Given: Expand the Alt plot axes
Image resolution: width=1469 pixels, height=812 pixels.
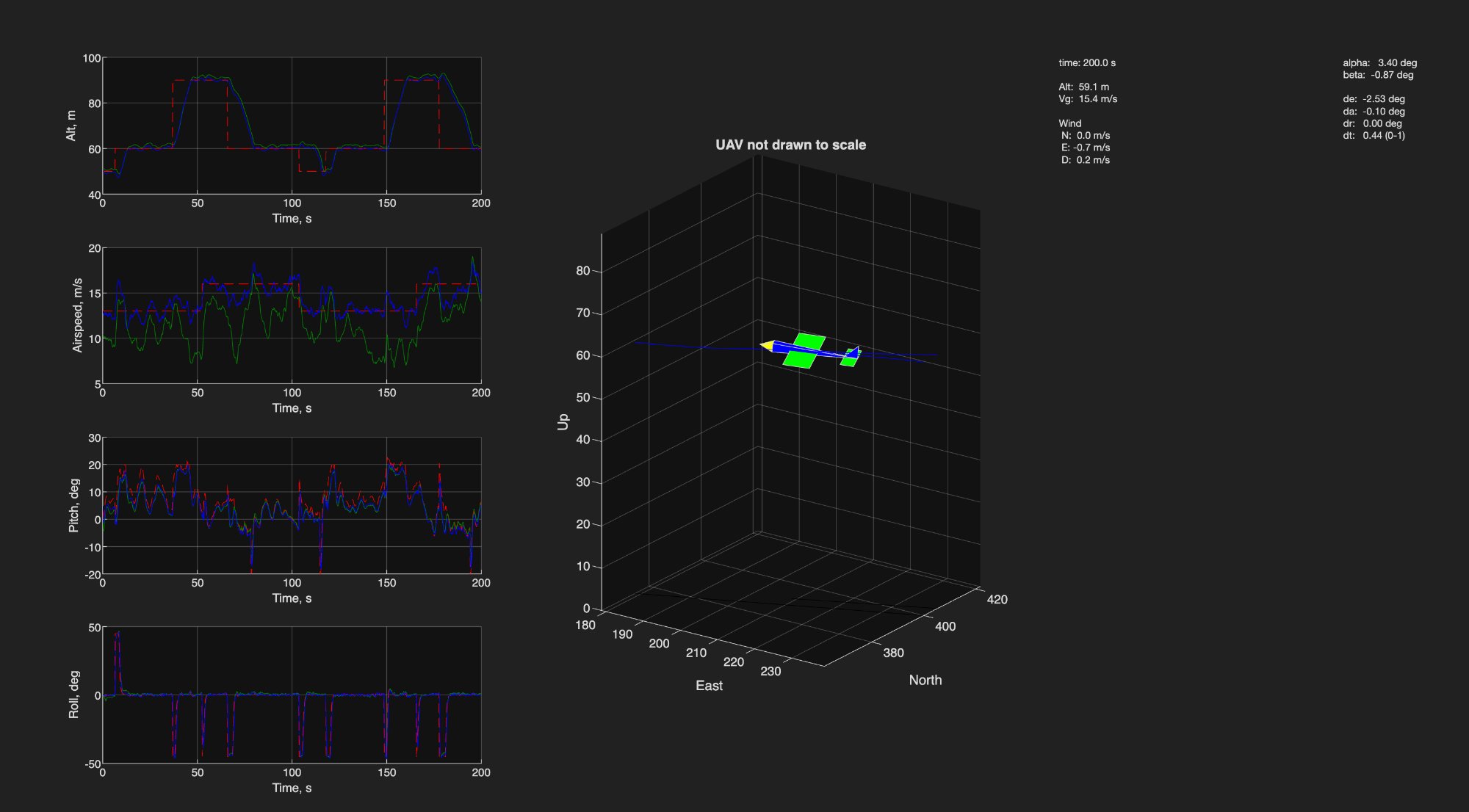Looking at the screenshot, I should 294,125.
